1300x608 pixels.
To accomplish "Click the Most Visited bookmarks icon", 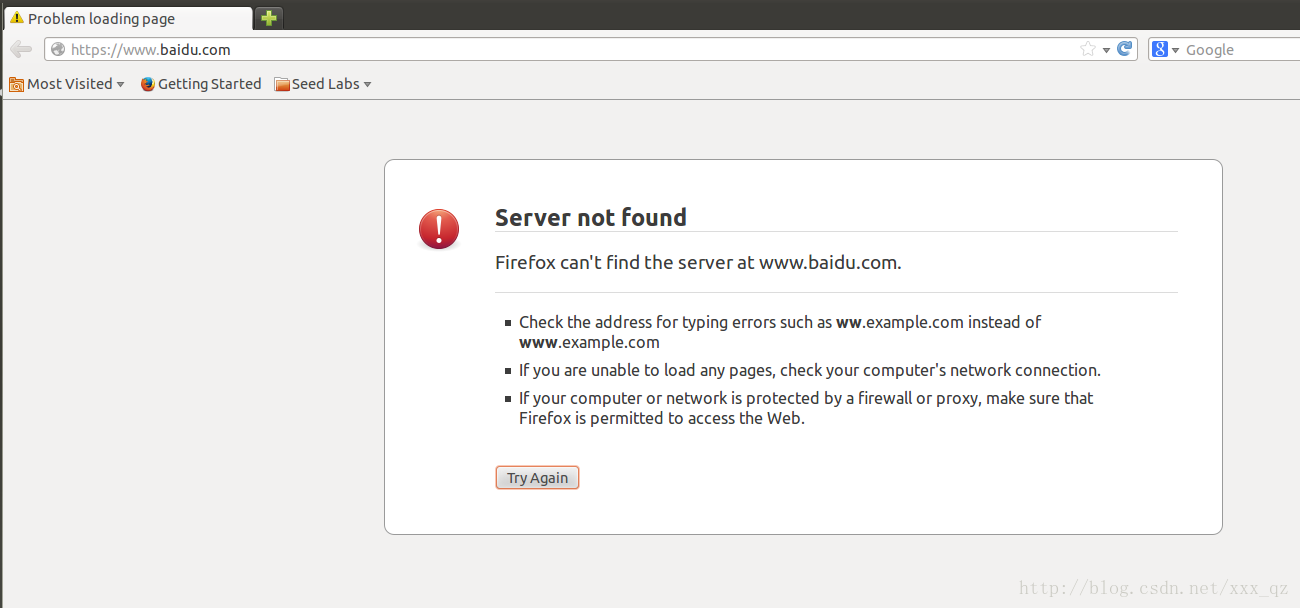I will [x=16, y=84].
